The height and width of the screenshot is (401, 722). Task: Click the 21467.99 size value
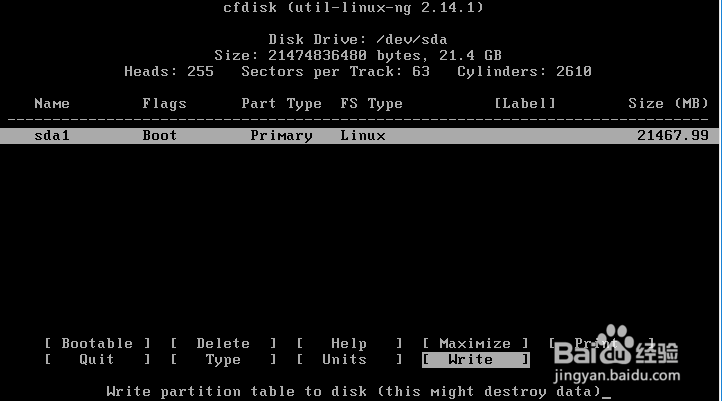click(x=673, y=135)
